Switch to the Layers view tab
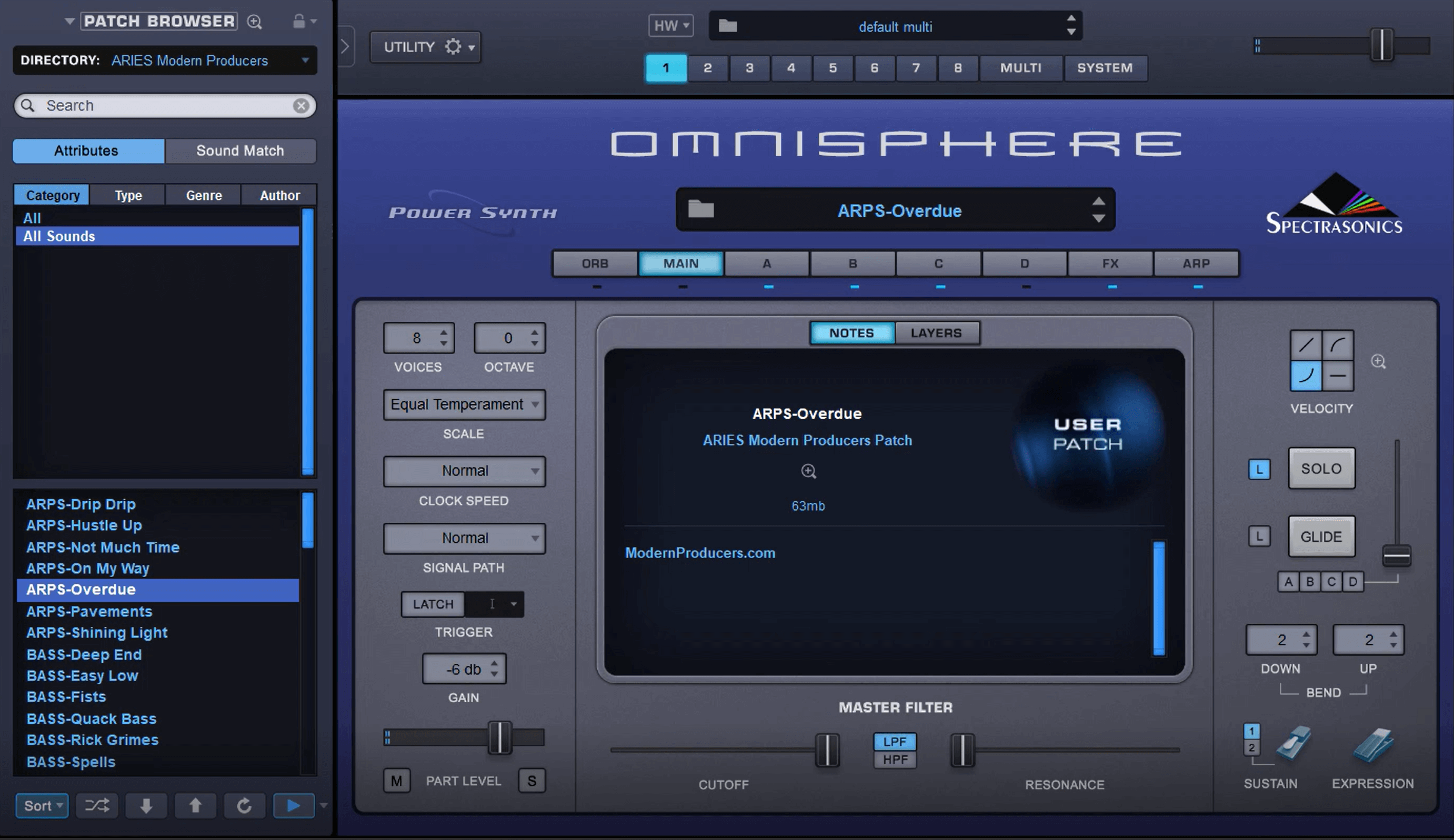The height and width of the screenshot is (840, 1454). (x=937, y=332)
